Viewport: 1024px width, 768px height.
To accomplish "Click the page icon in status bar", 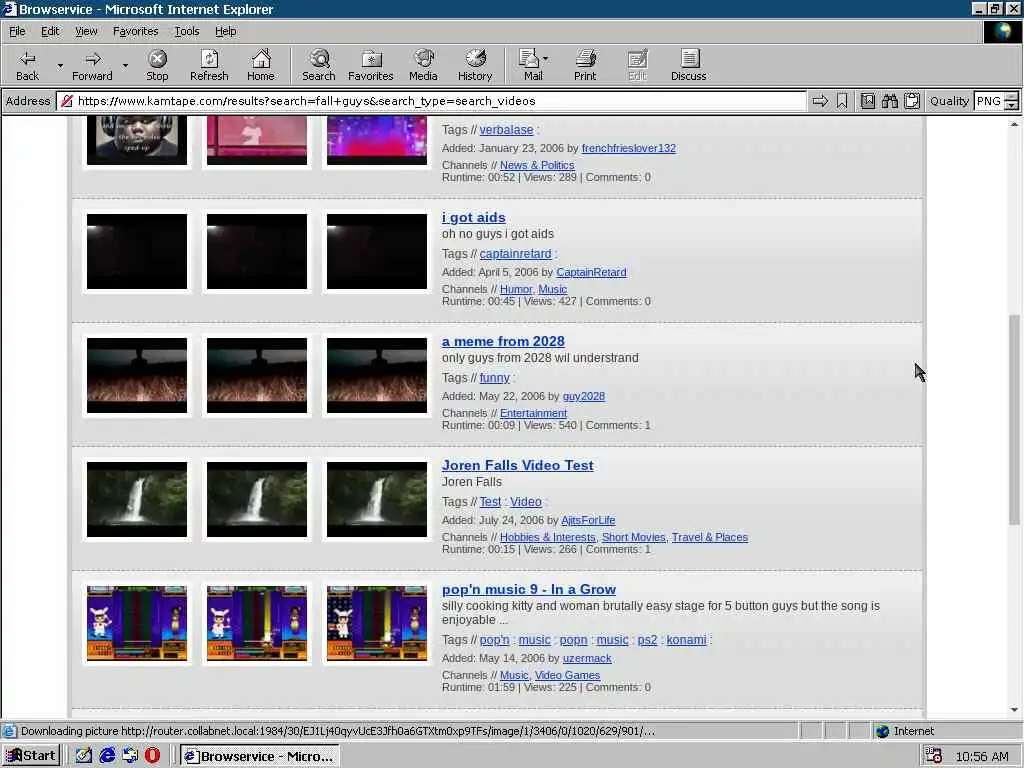I will 9,731.
